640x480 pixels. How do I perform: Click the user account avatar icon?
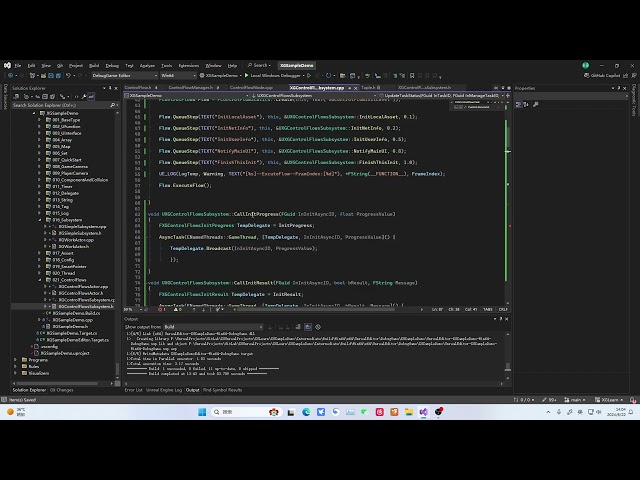(586, 65)
